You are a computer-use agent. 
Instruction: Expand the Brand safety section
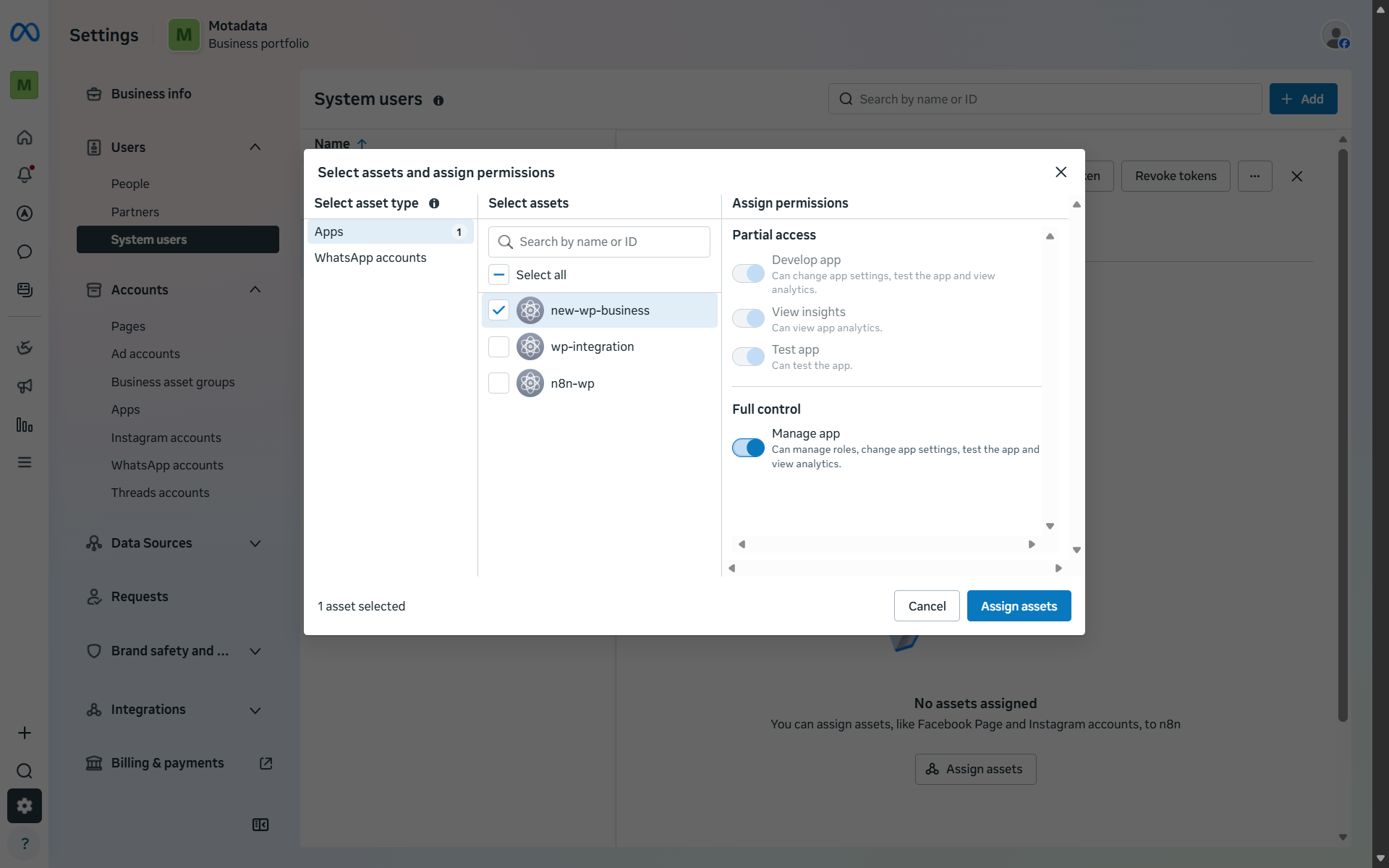[255, 651]
